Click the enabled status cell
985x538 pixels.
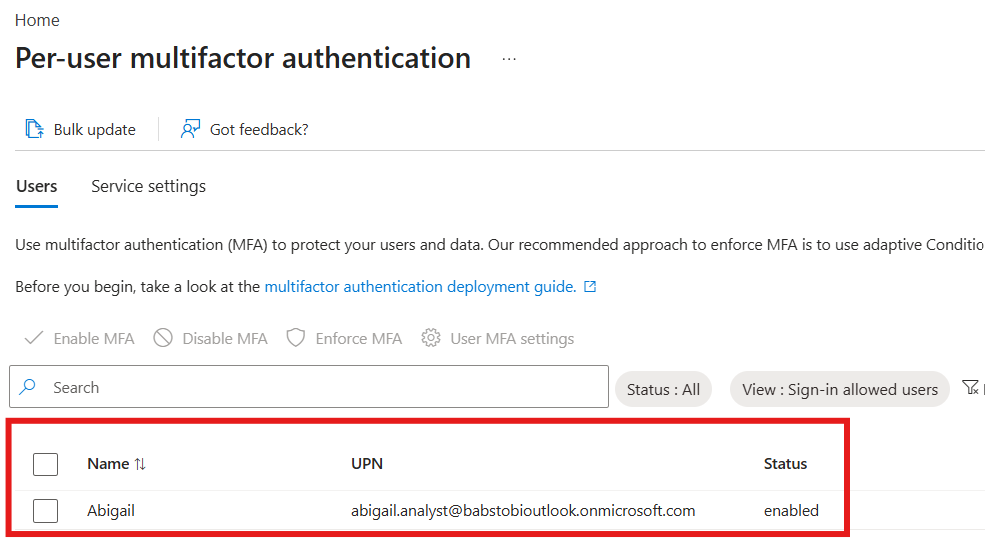click(791, 510)
